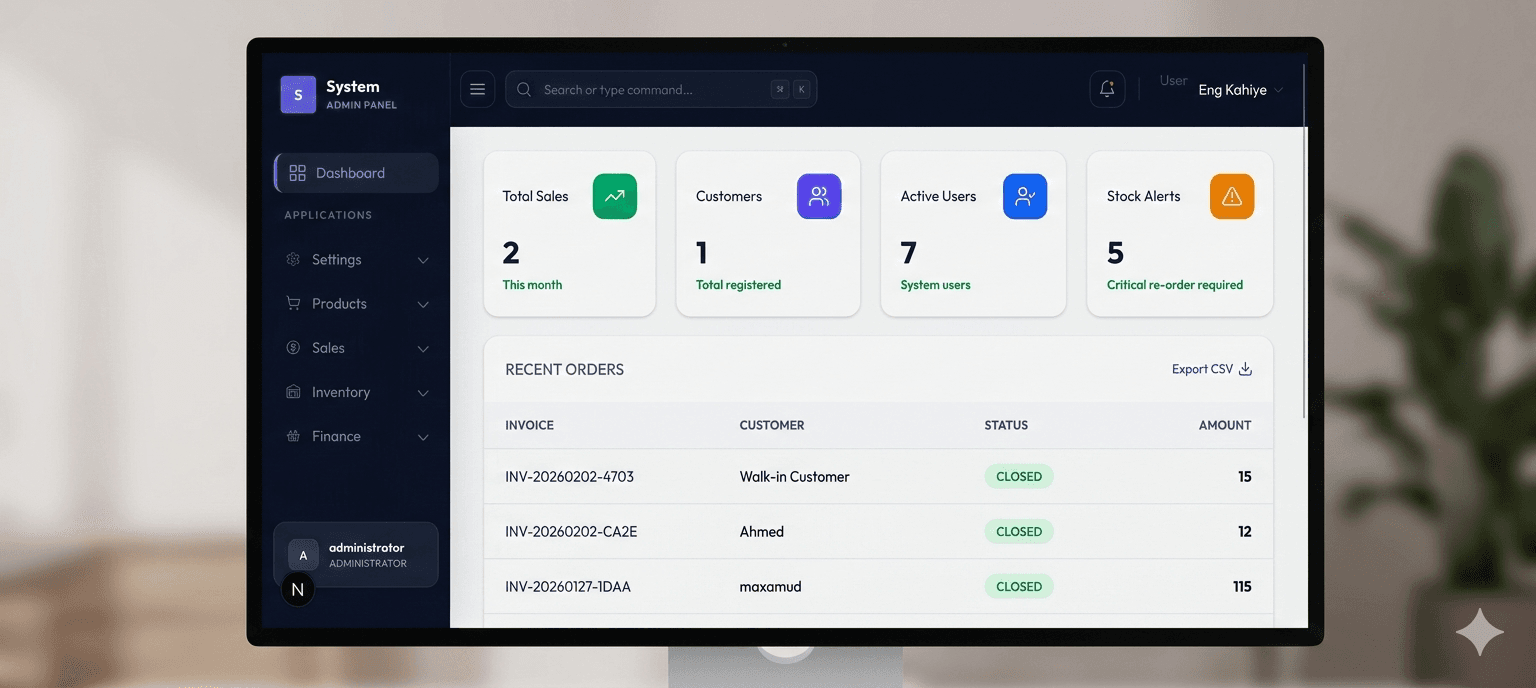
Task: Click the Active Users icon
Action: coord(1025,196)
